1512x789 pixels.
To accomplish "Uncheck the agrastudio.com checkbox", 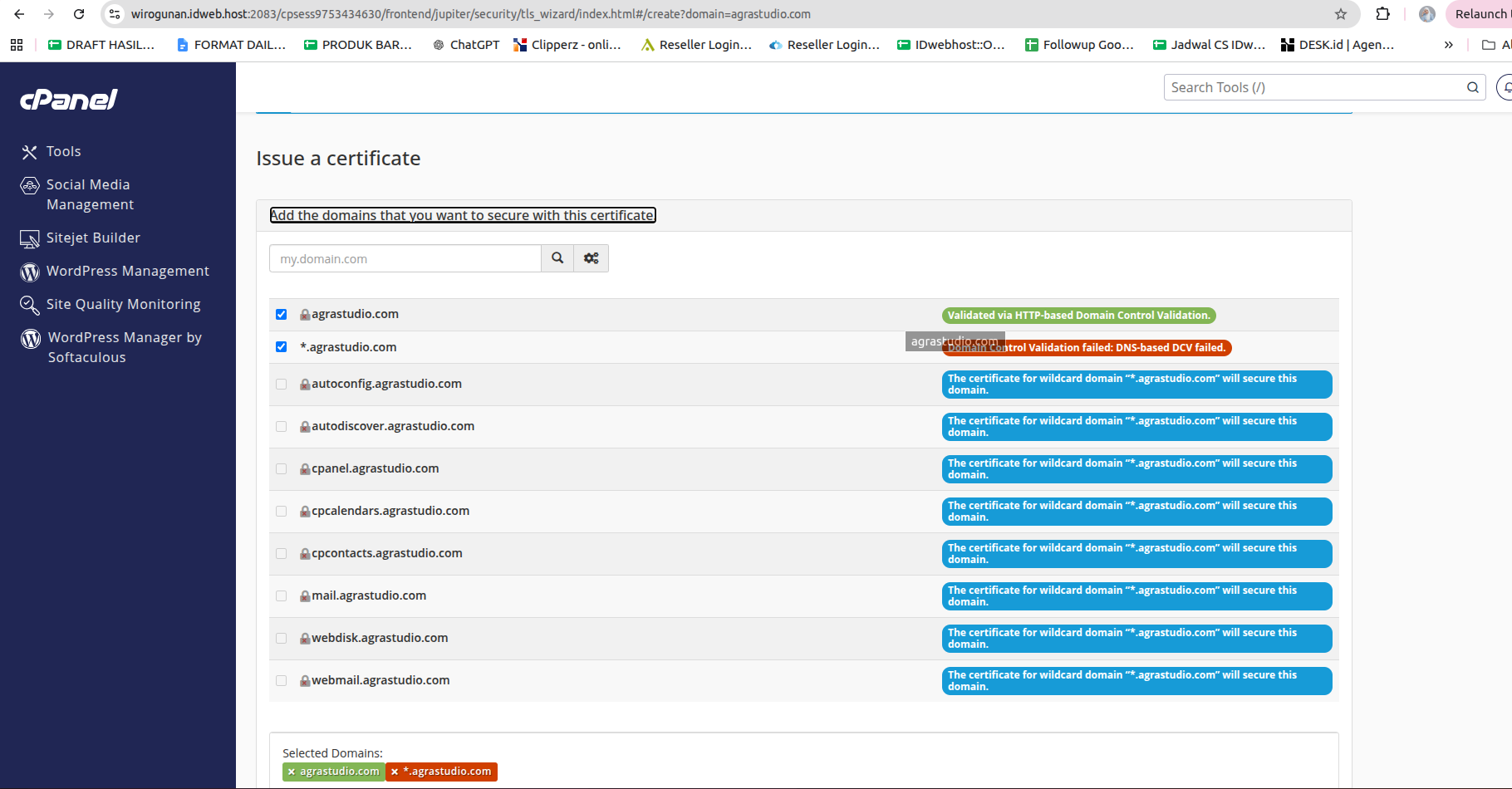I will pos(282,315).
